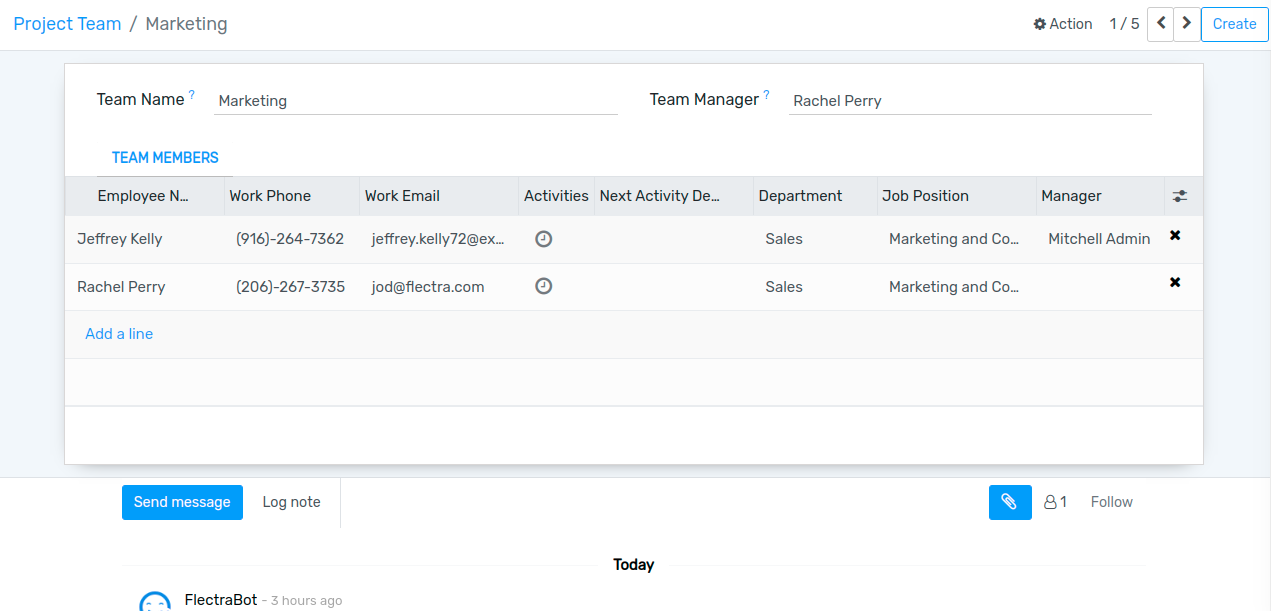Click the activity clock icon for Jeffrey Kelly

pyautogui.click(x=543, y=239)
